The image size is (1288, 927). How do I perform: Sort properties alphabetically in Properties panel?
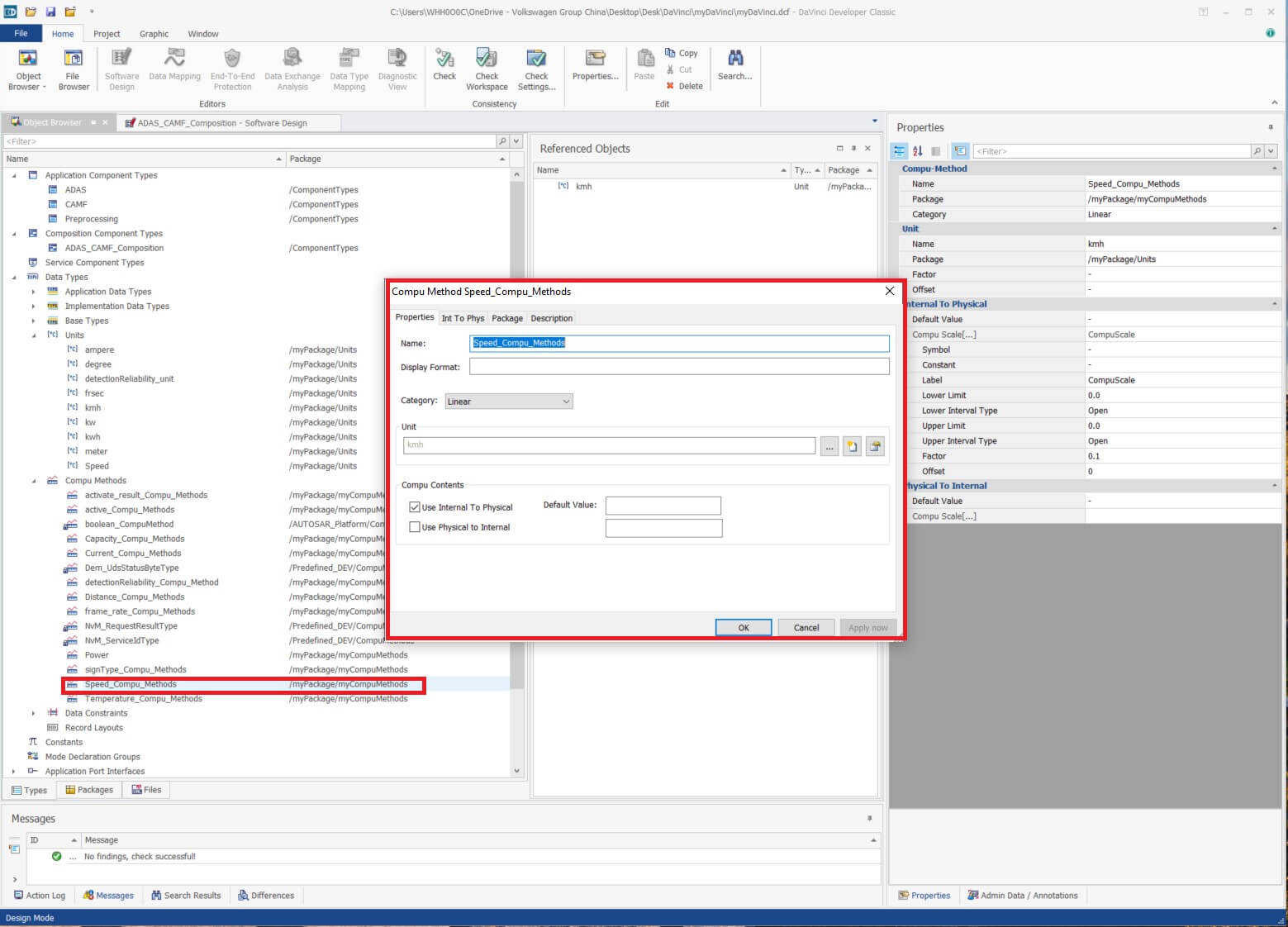pos(917,151)
